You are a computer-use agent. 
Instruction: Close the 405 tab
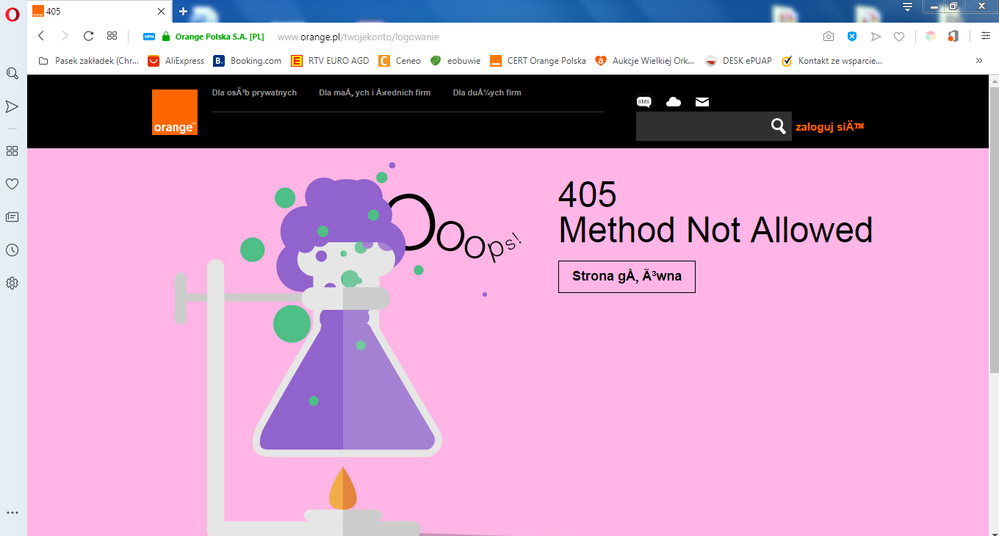tap(161, 11)
